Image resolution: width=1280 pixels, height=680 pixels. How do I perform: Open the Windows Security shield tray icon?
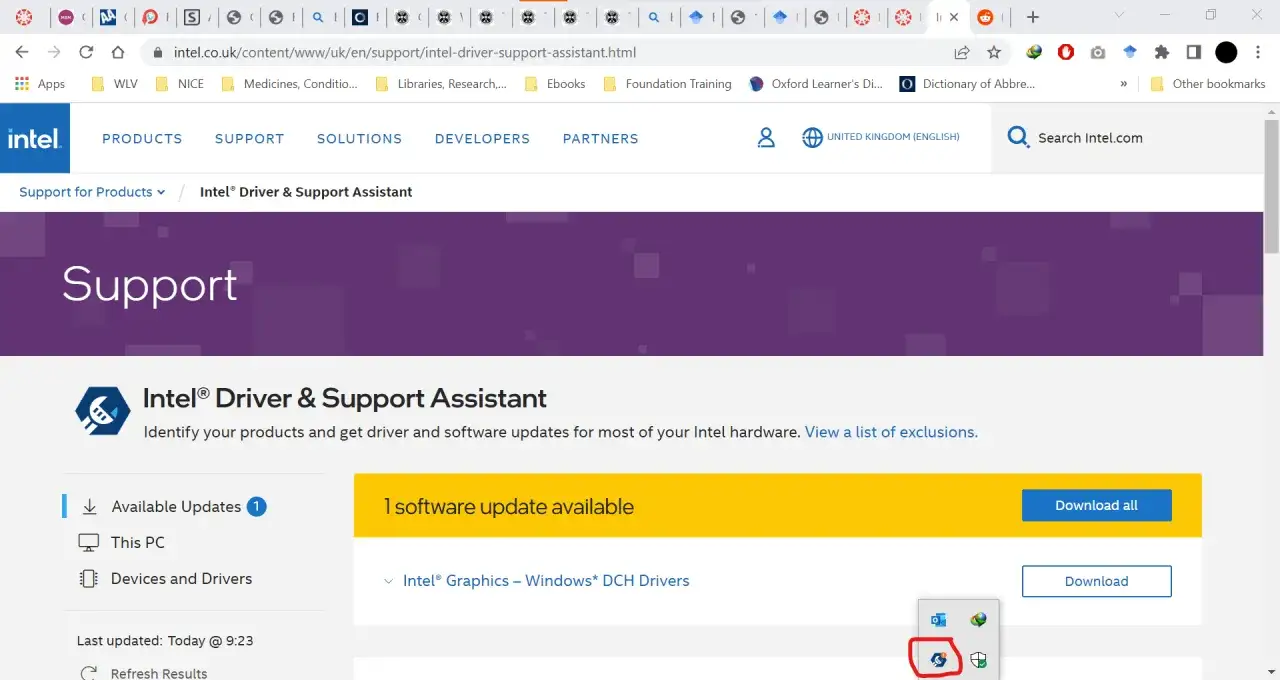click(x=977, y=660)
